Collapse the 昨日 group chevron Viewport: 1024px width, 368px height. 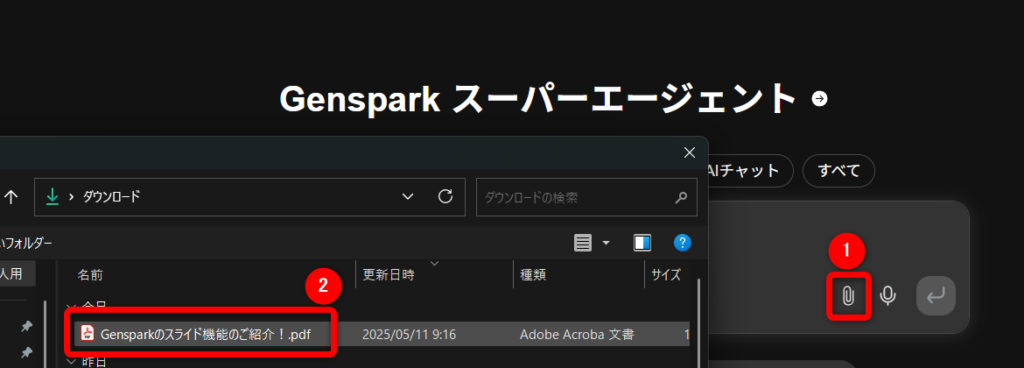pos(70,361)
